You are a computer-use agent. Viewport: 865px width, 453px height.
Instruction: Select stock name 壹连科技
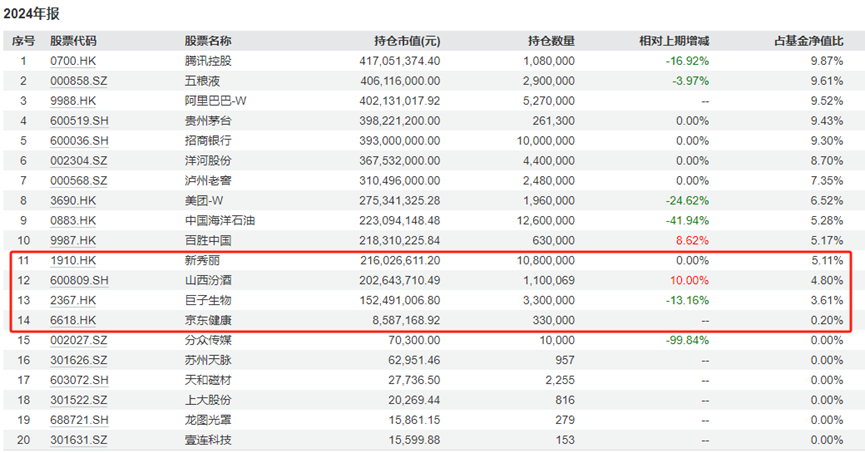(x=208, y=440)
